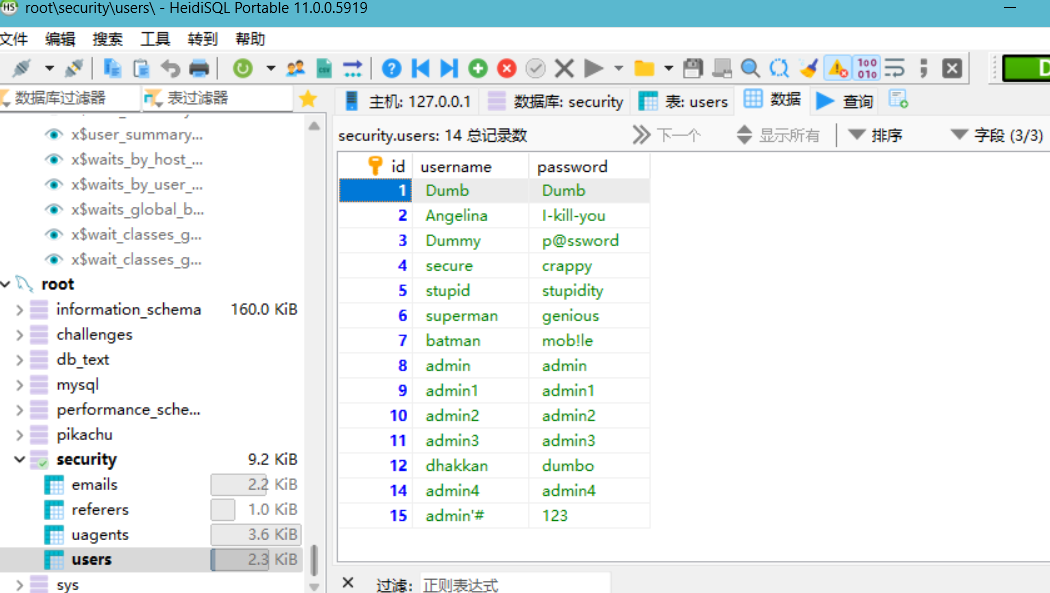Viewport: 1050px width, 593px height.
Task: Click the print icon
Action: click(199, 68)
